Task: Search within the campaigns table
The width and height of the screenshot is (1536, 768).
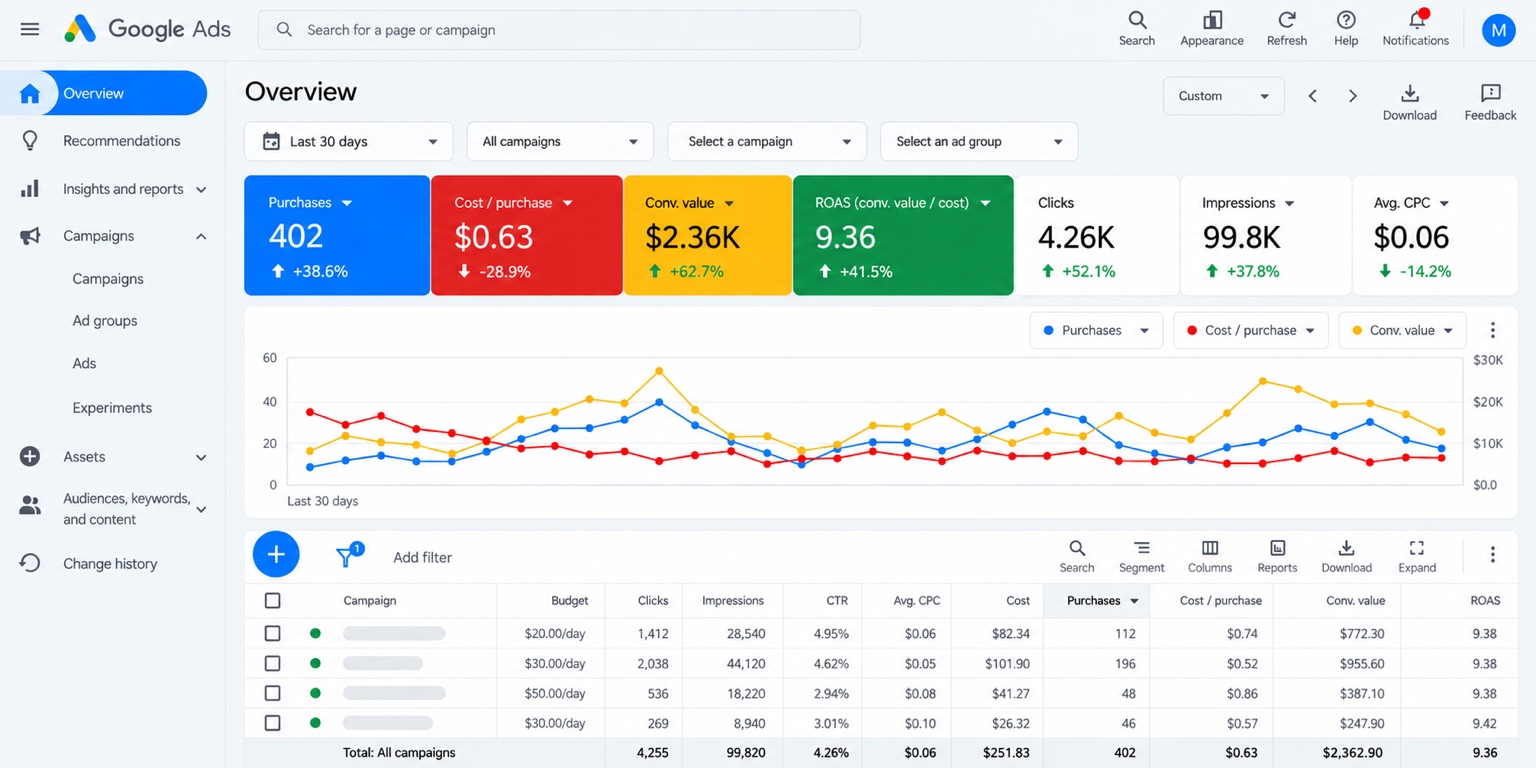Action: [1077, 556]
